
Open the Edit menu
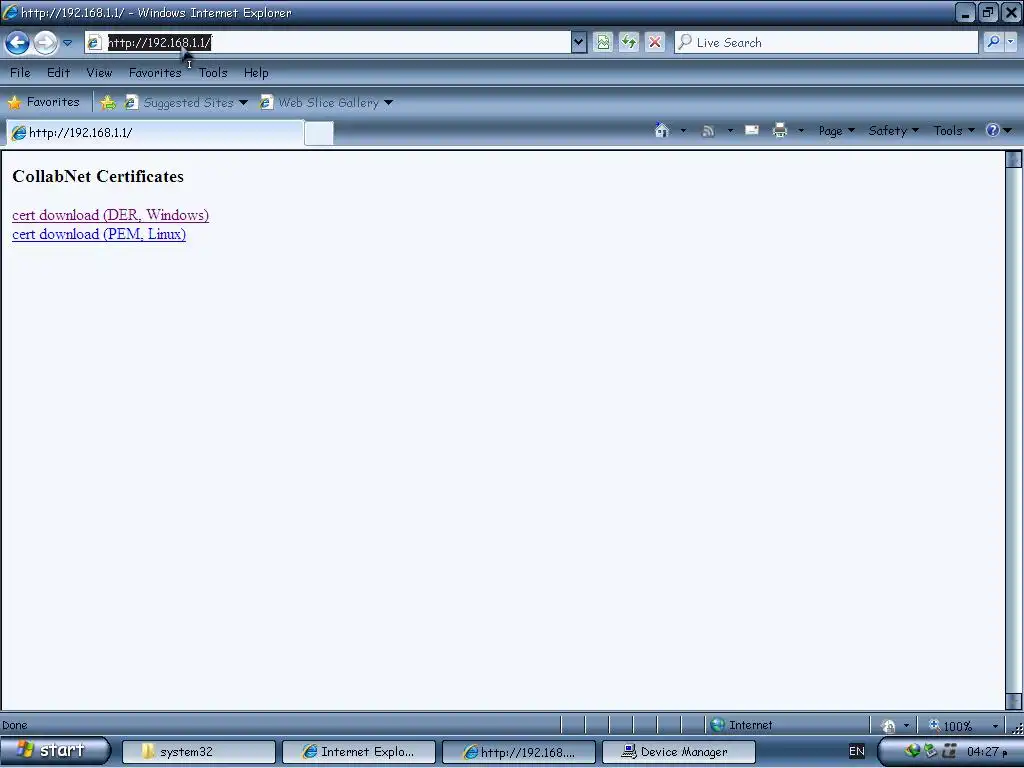click(58, 72)
